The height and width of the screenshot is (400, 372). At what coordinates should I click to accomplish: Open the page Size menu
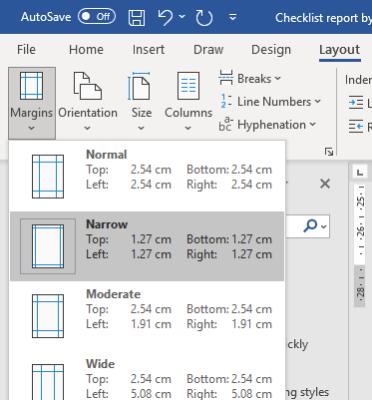tap(141, 103)
